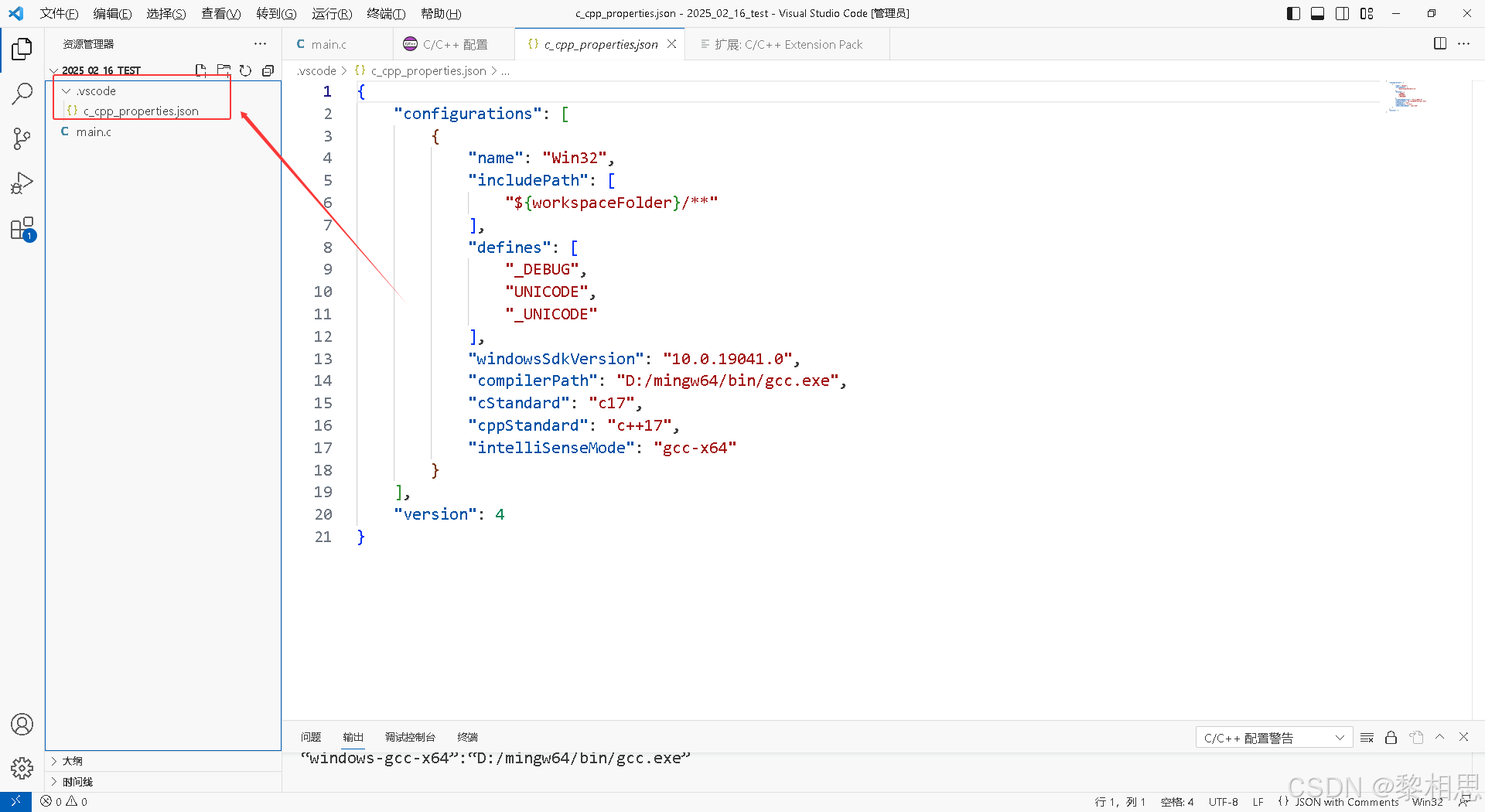
Task: Click errors and warnings count in status bar
Action: [64, 802]
